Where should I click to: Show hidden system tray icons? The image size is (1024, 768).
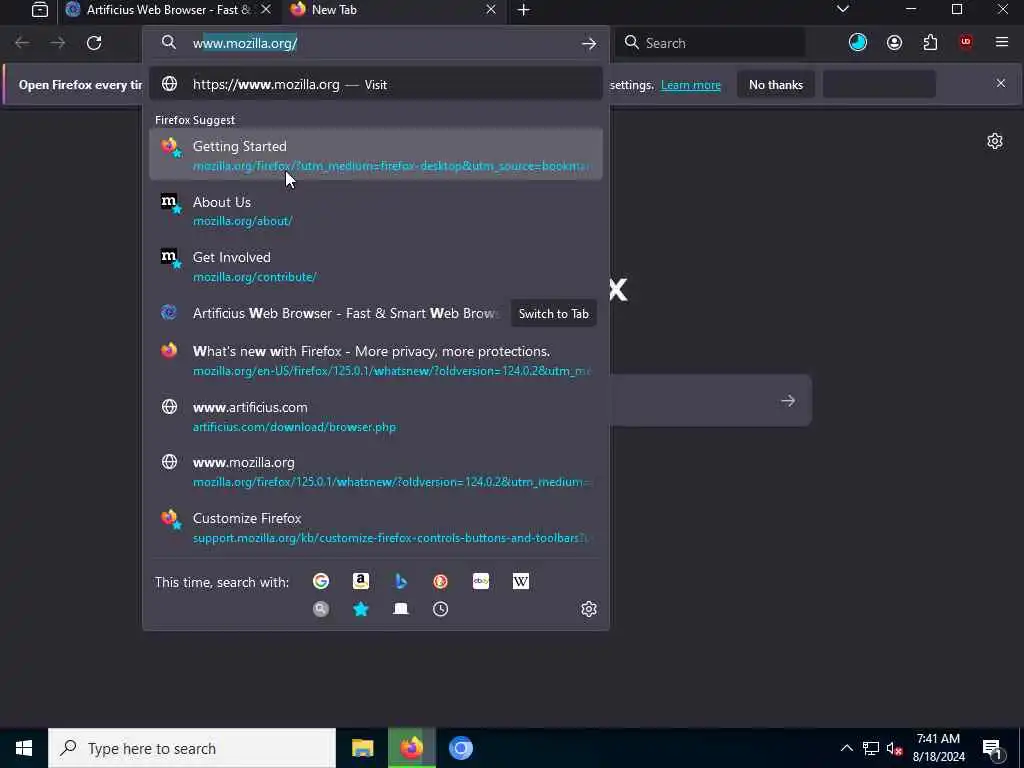coord(846,748)
